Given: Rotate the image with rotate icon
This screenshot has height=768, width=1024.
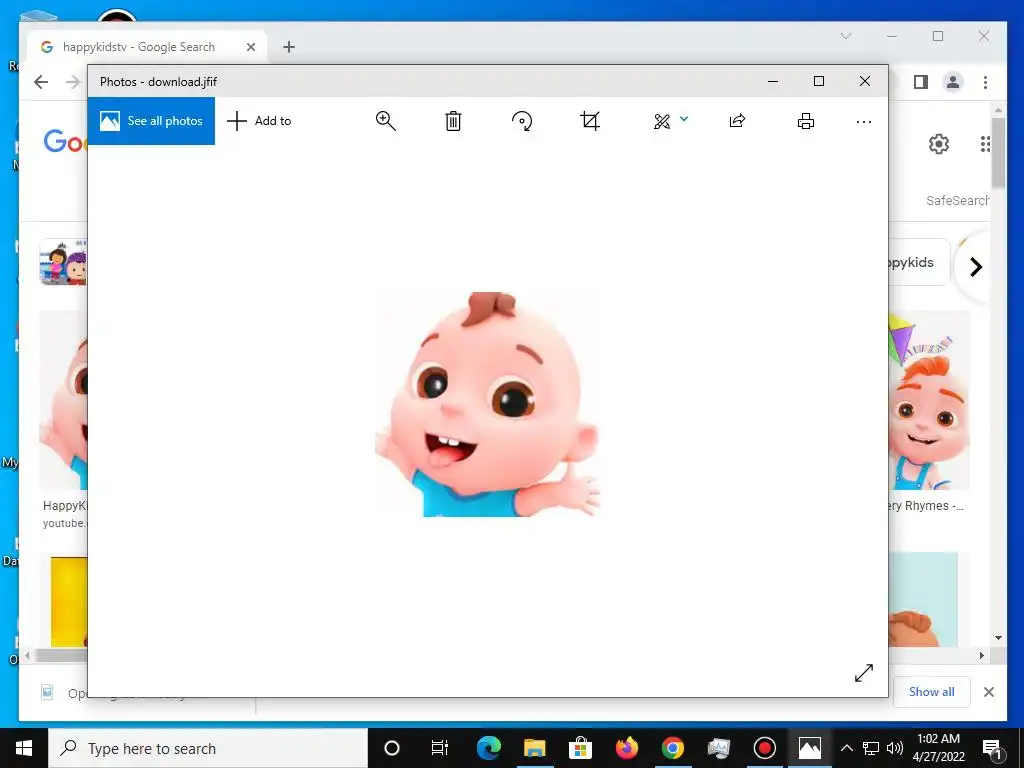Looking at the screenshot, I should [x=522, y=121].
